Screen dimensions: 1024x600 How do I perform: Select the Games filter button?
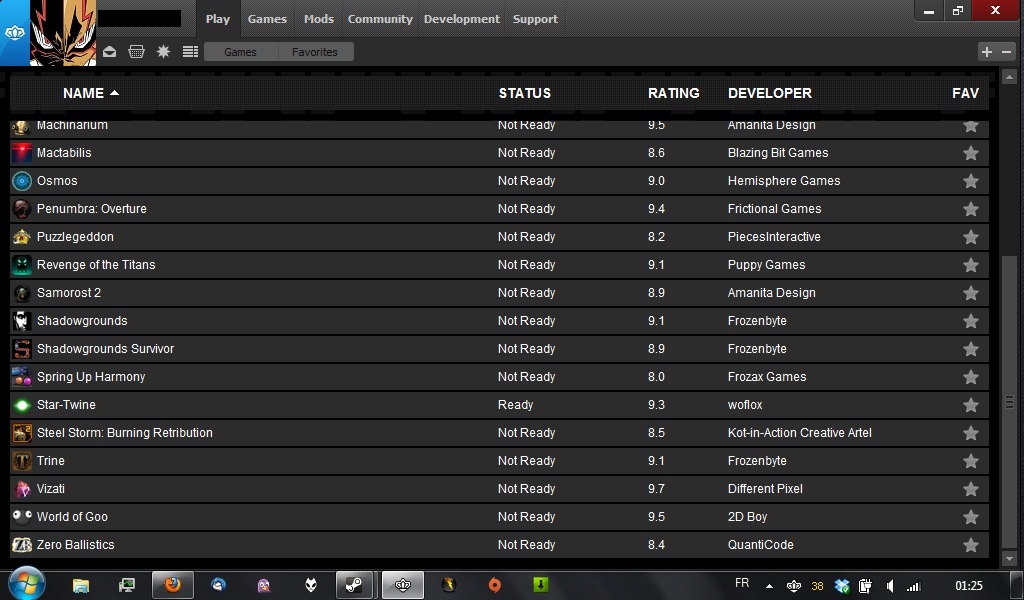[x=240, y=52]
